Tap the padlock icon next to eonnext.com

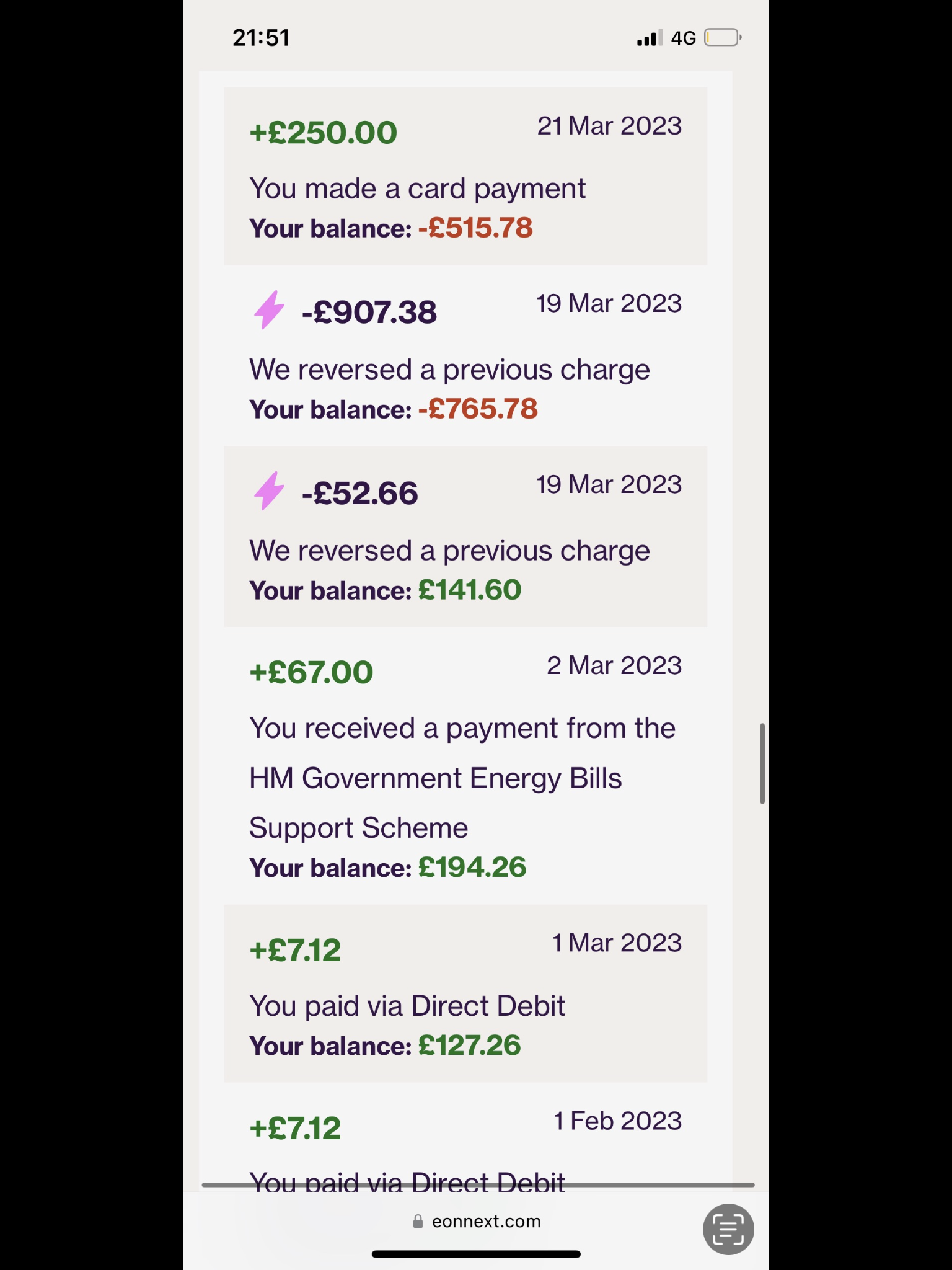(x=418, y=1221)
